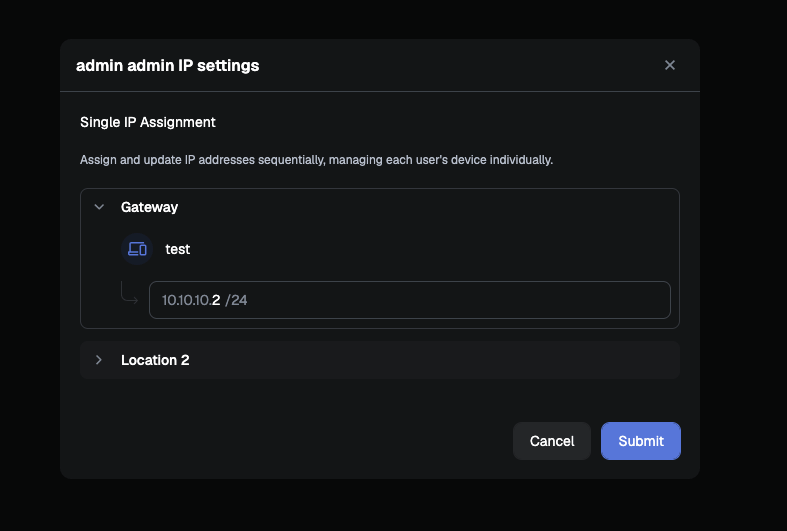The width and height of the screenshot is (787, 531).
Task: Click the test device icon
Action: click(137, 249)
